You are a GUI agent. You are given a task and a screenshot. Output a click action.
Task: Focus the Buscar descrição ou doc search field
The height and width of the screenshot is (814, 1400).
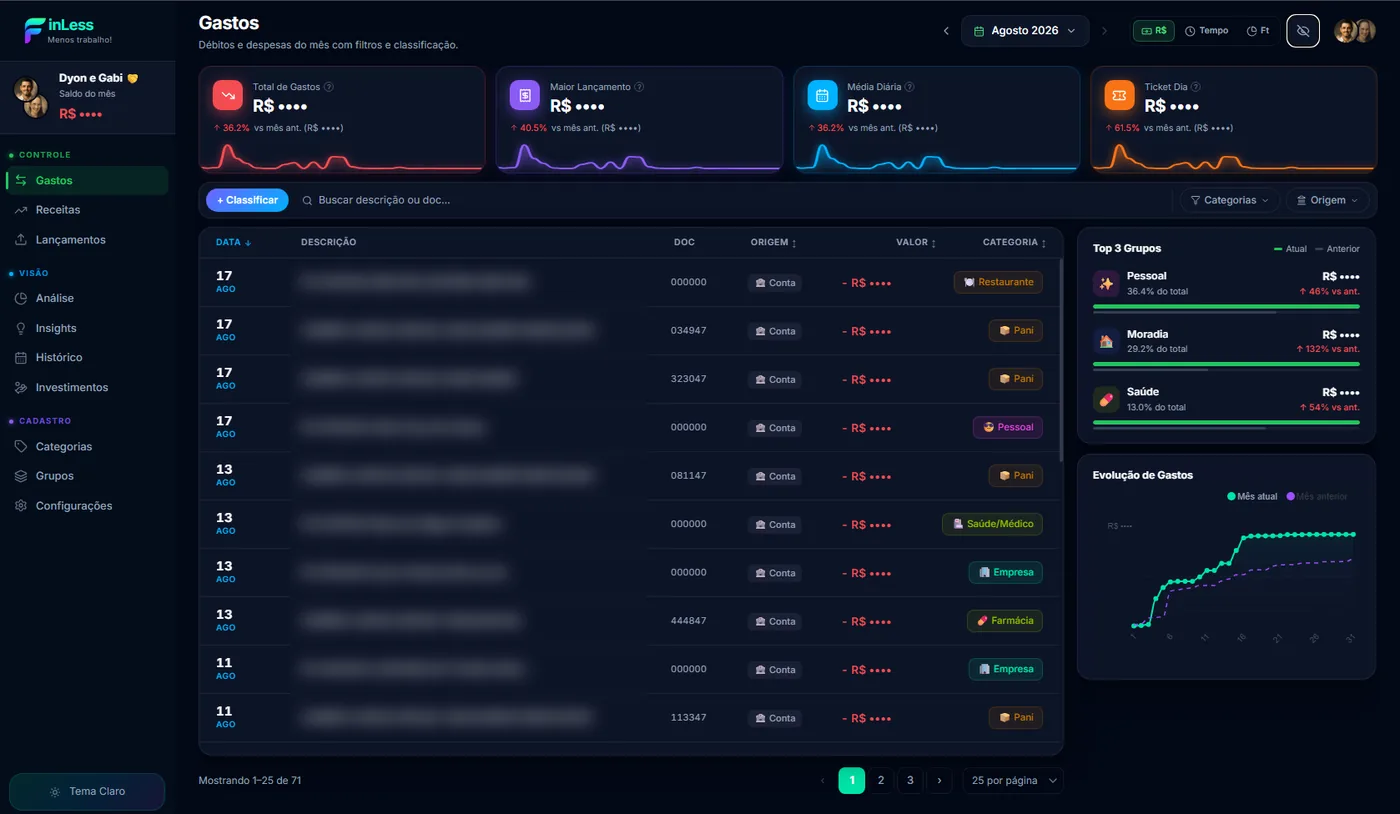pos(735,200)
